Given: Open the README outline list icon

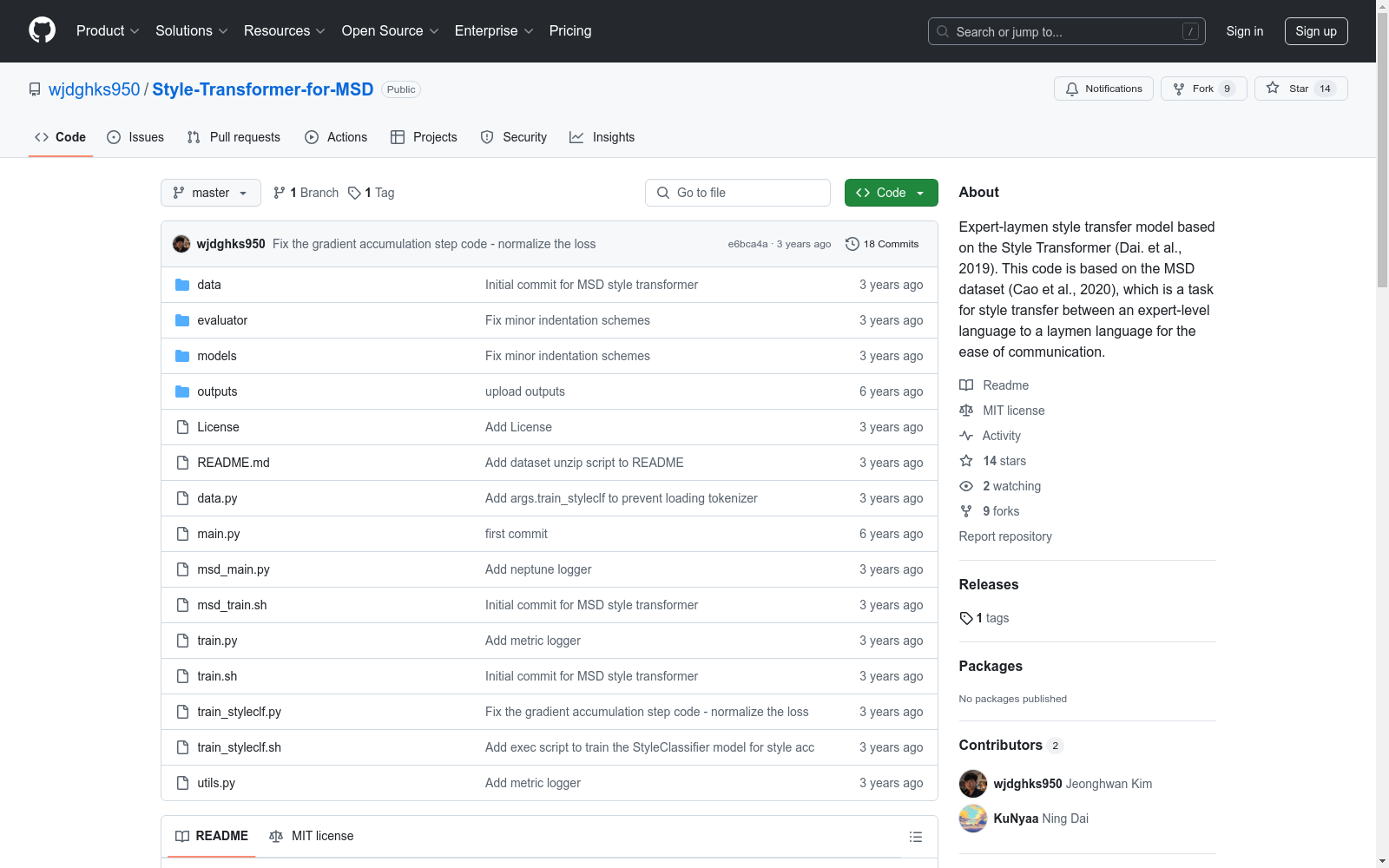Looking at the screenshot, I should (915, 837).
